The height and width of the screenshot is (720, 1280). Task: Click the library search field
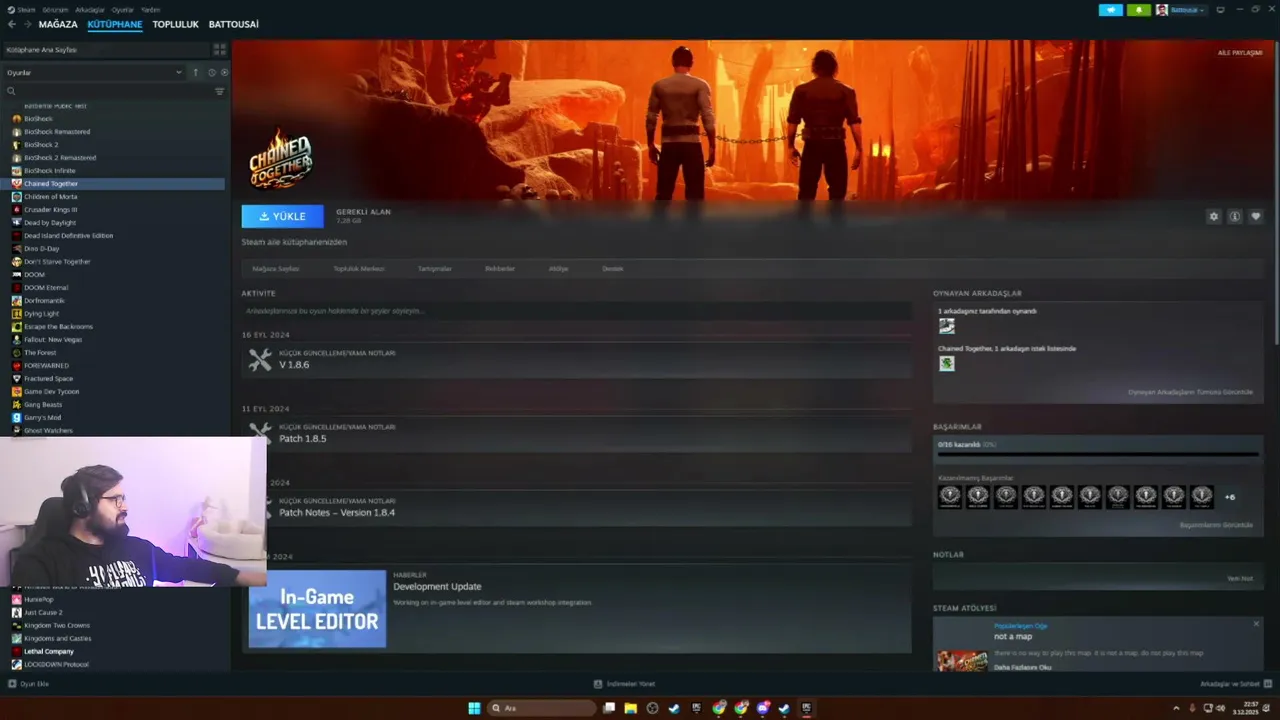coord(108,91)
